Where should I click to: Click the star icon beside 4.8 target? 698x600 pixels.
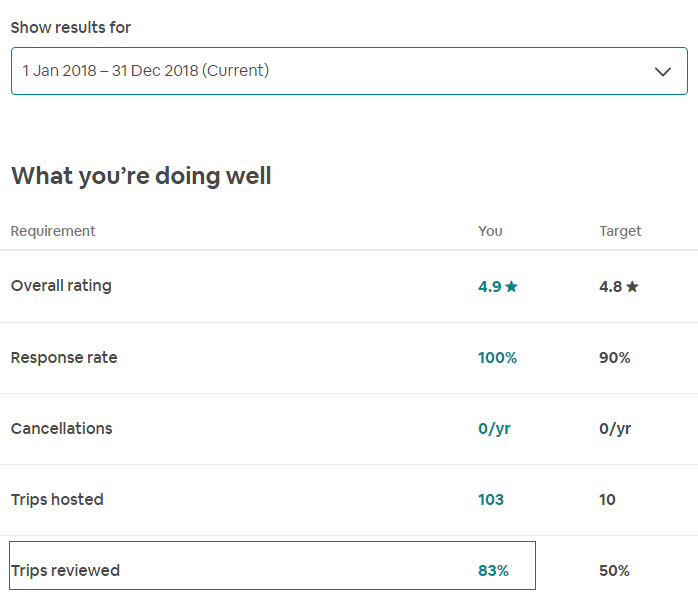(632, 287)
